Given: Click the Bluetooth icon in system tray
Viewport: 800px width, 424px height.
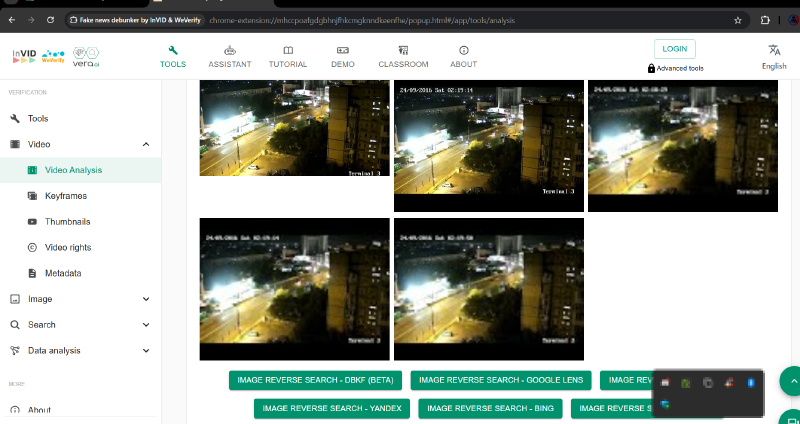Looking at the screenshot, I should (x=751, y=383).
